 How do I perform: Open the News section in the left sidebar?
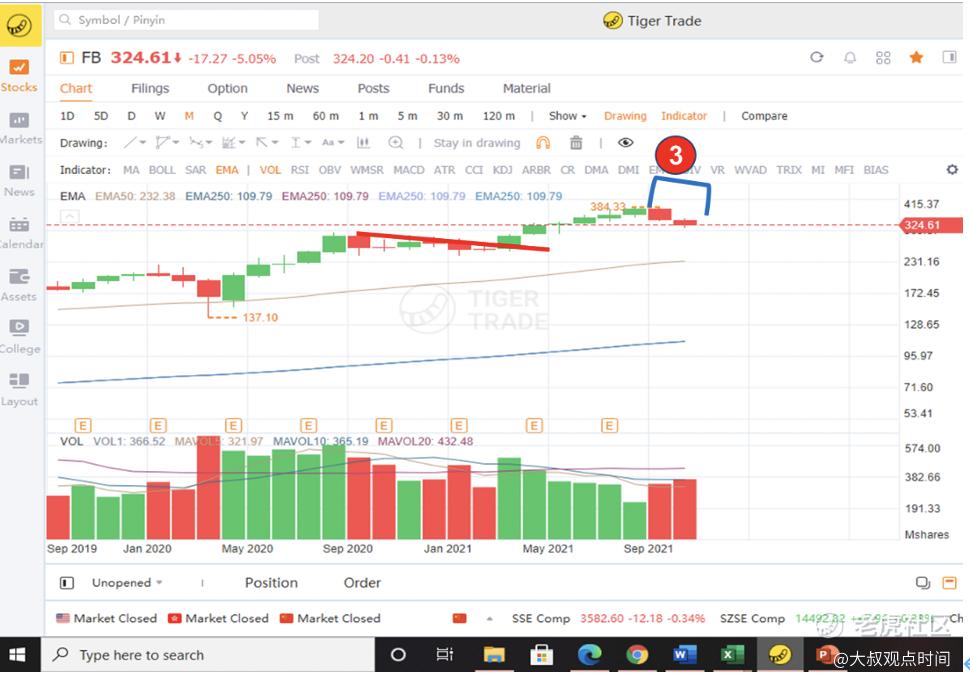pyautogui.click(x=19, y=181)
